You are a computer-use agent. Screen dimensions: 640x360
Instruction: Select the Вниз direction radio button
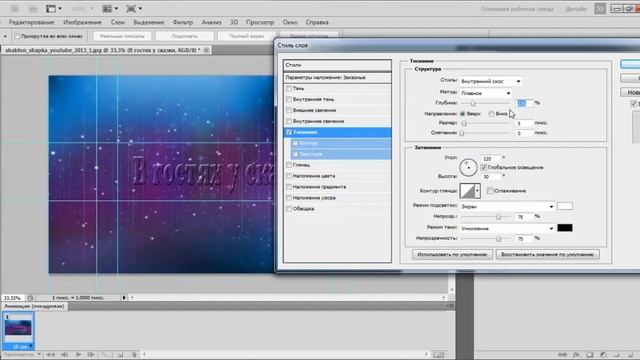pos(491,114)
